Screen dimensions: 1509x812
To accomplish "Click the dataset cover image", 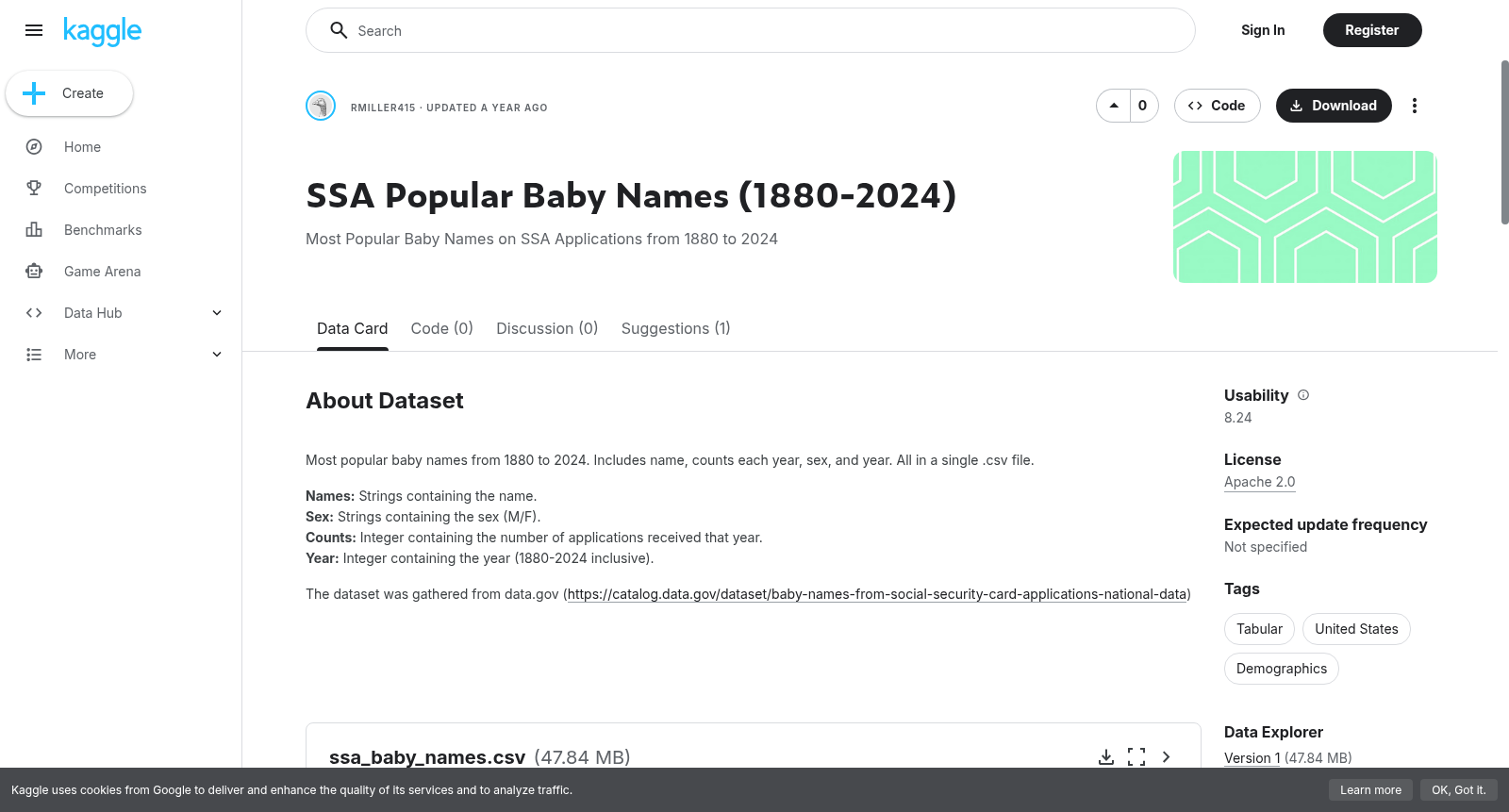I will [x=1305, y=217].
